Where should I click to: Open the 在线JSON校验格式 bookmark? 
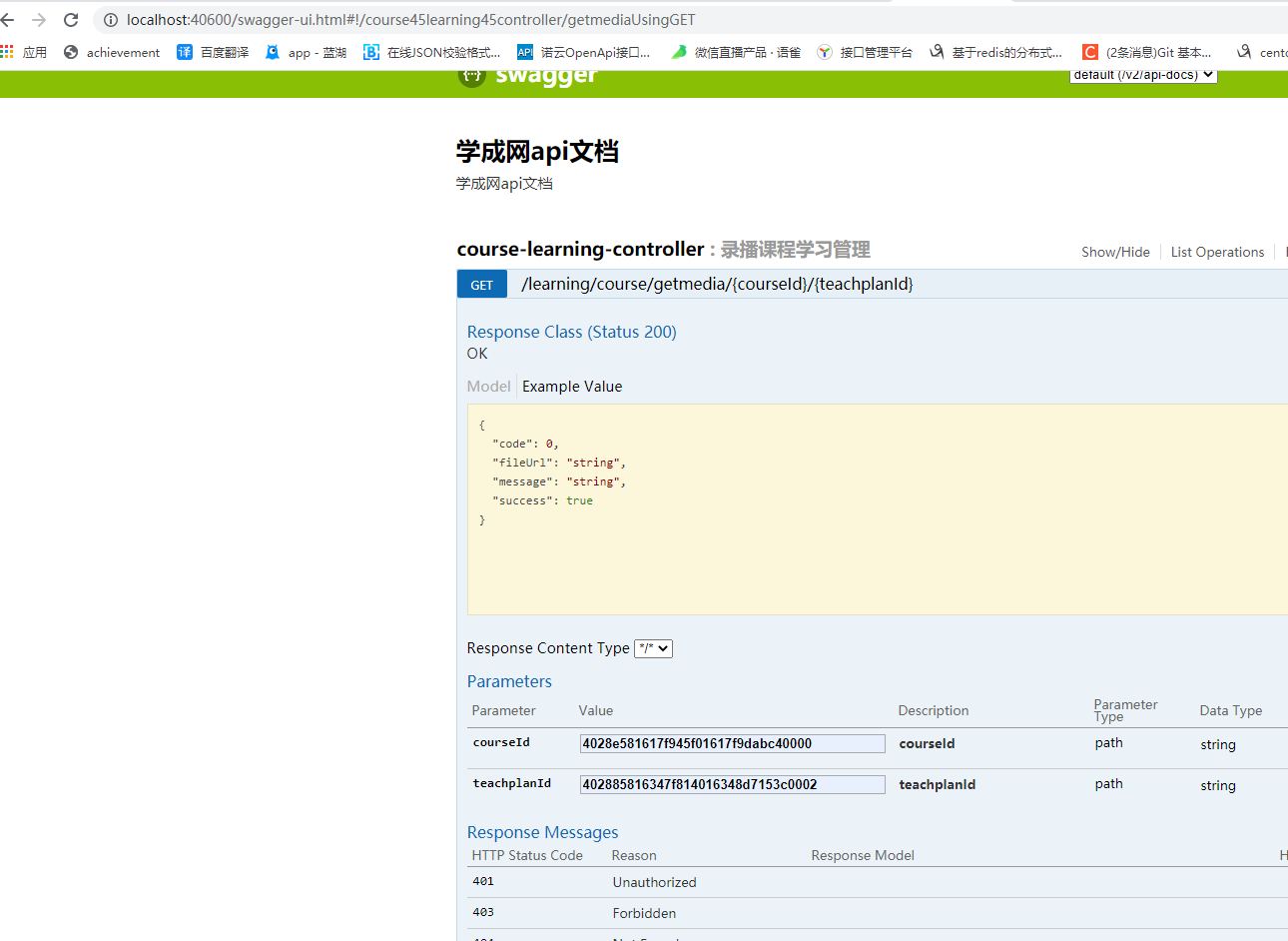432,52
